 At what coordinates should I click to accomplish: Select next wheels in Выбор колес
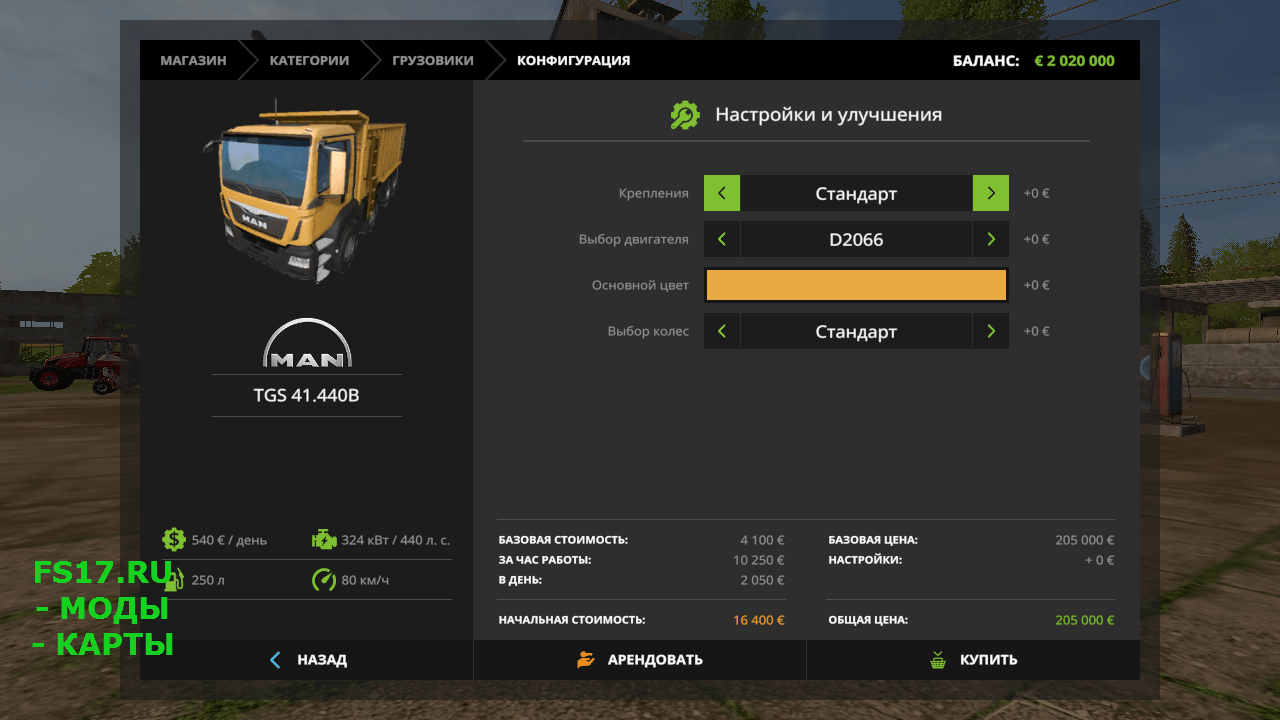point(991,331)
